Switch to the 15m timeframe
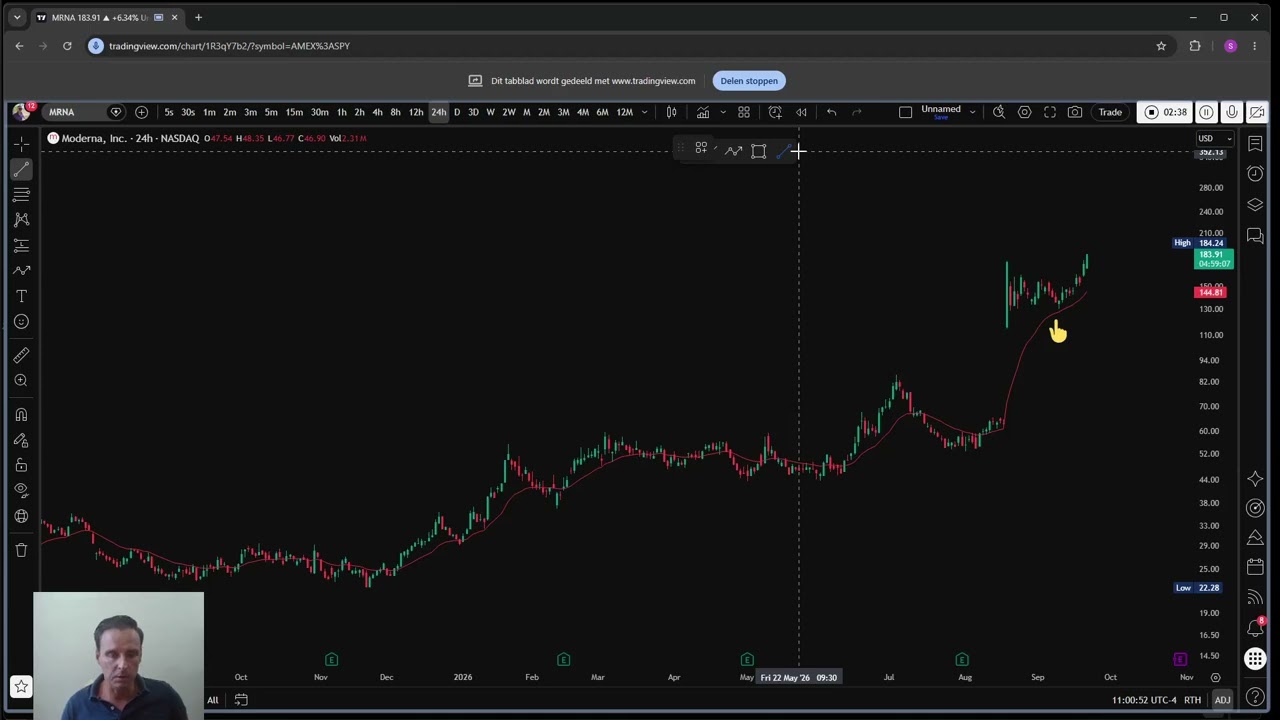 click(294, 112)
